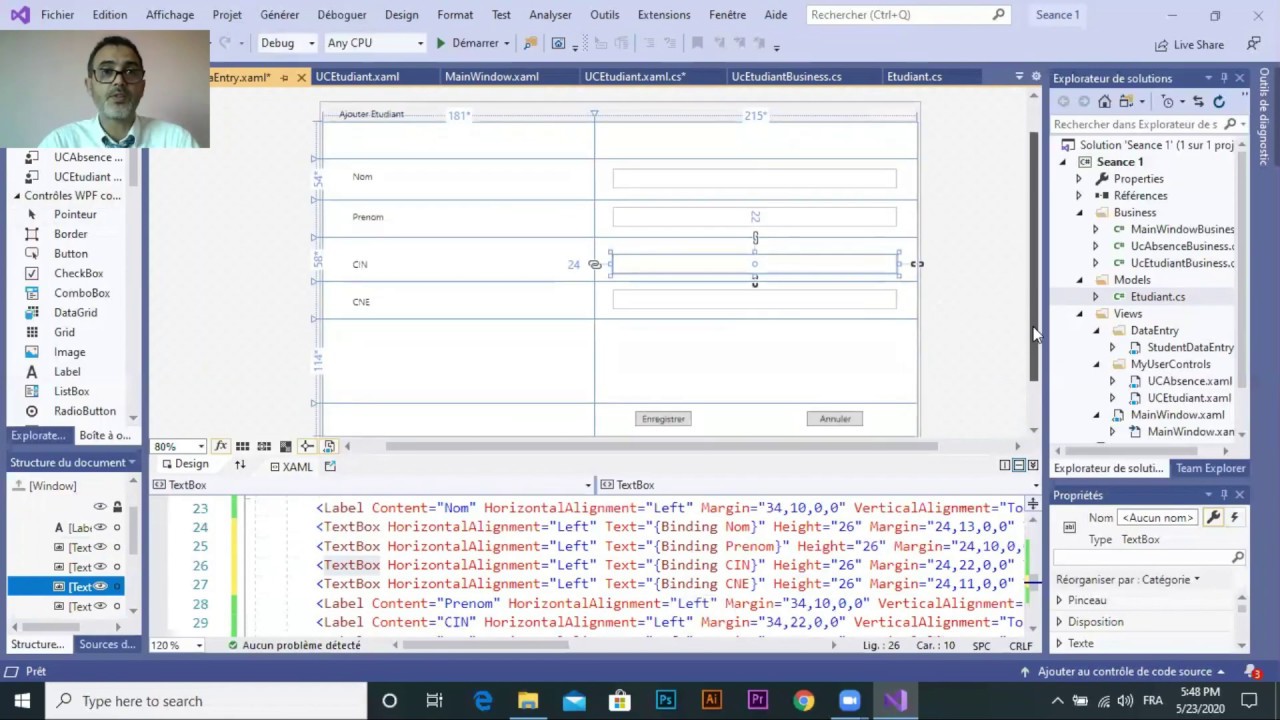
Task: Select the ComboBox control in the toolbox
Action: point(82,293)
